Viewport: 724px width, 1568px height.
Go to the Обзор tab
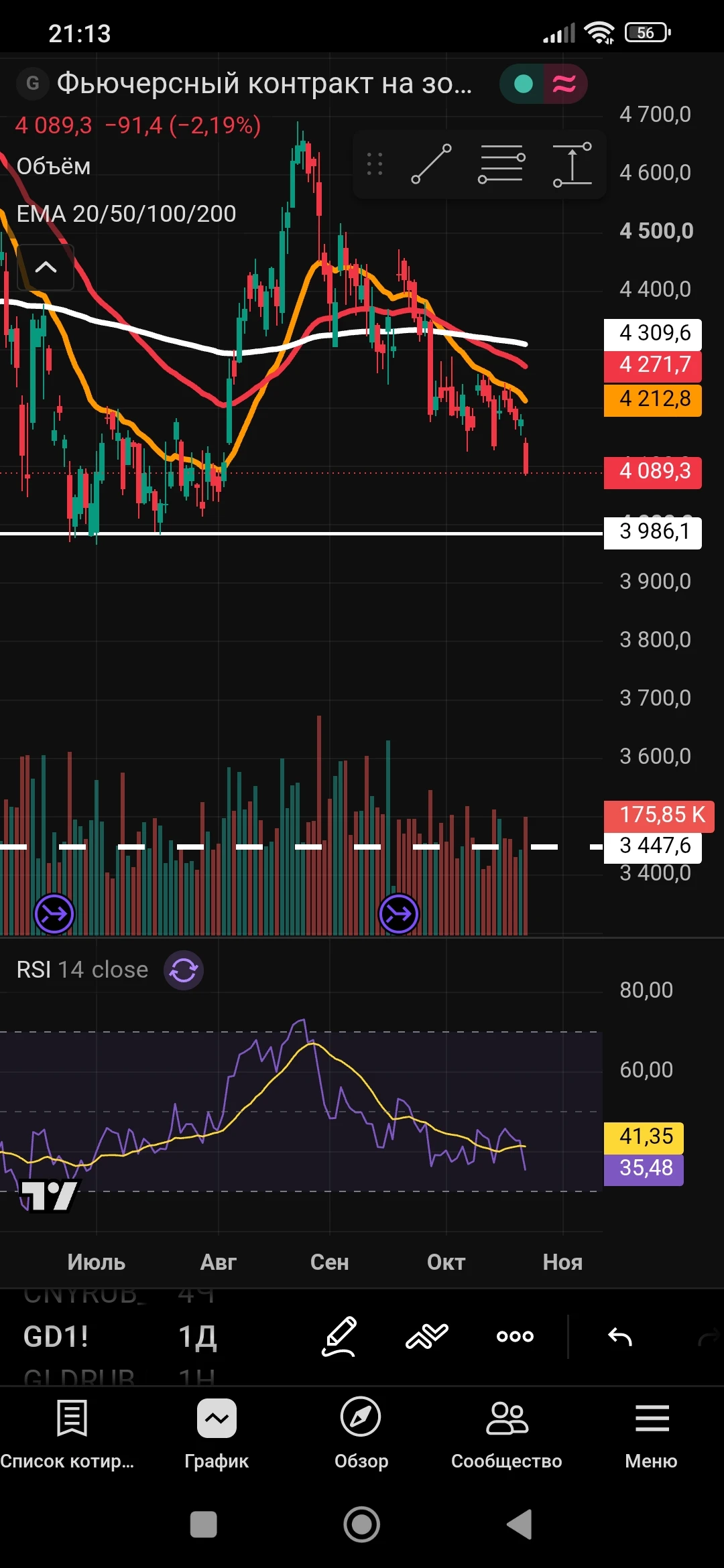[x=361, y=1434]
